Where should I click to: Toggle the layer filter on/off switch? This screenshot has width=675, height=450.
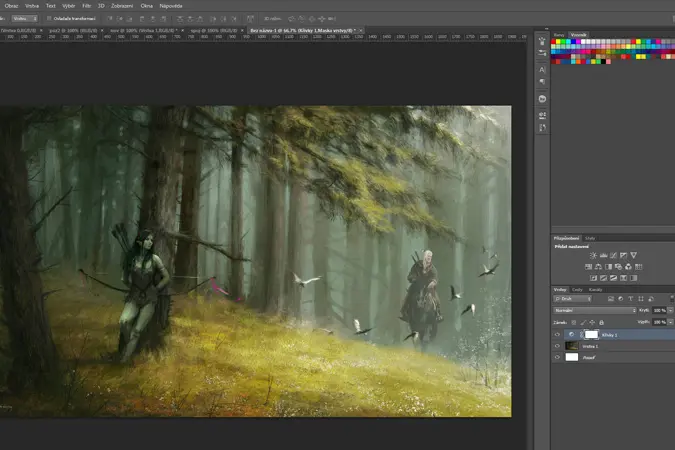click(672, 298)
